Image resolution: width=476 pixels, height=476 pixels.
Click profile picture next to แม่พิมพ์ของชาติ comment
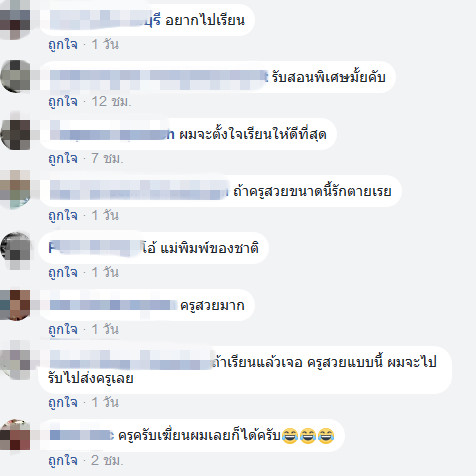(x=16, y=249)
